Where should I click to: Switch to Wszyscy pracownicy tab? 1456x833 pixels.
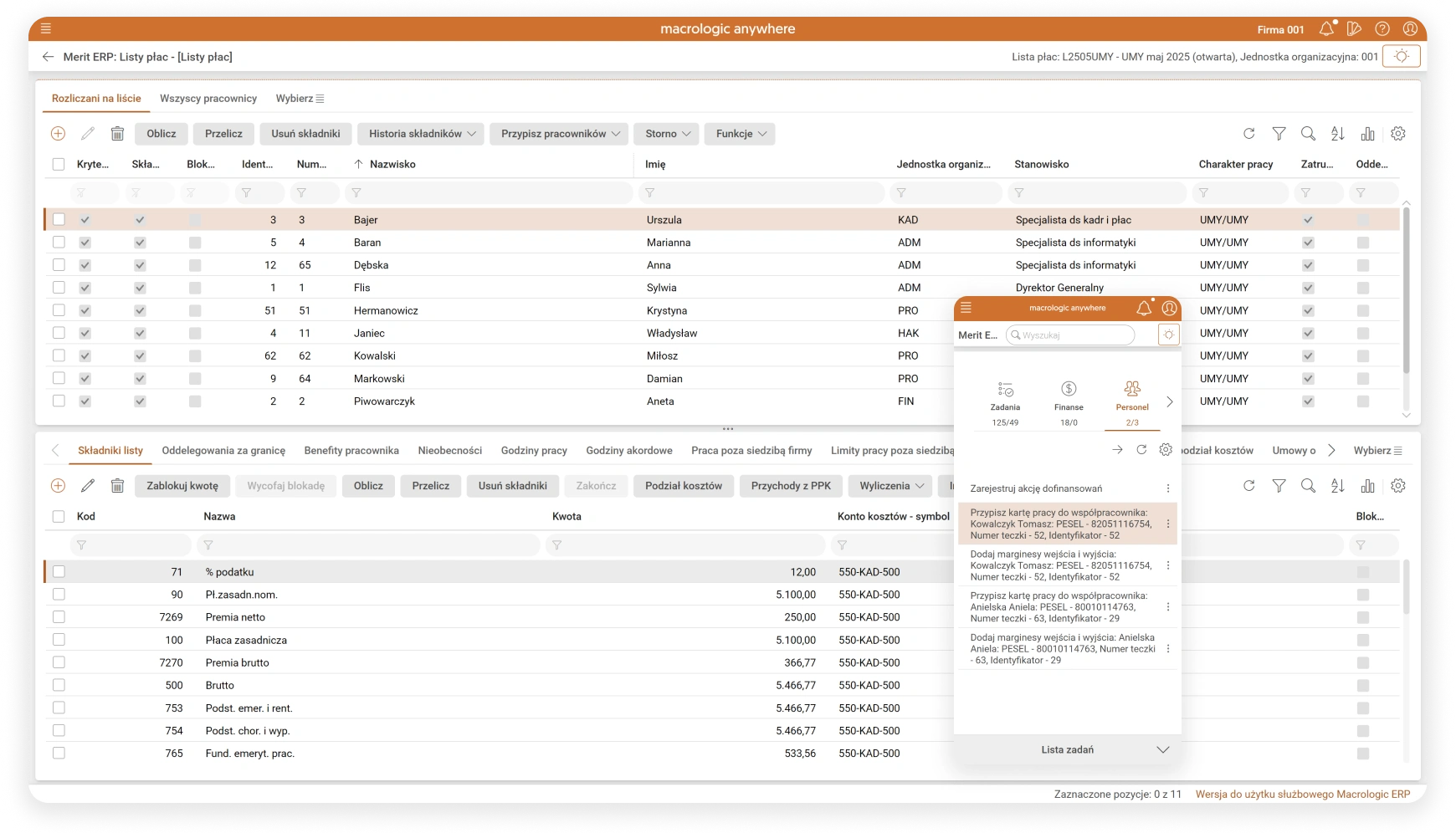[x=208, y=99]
